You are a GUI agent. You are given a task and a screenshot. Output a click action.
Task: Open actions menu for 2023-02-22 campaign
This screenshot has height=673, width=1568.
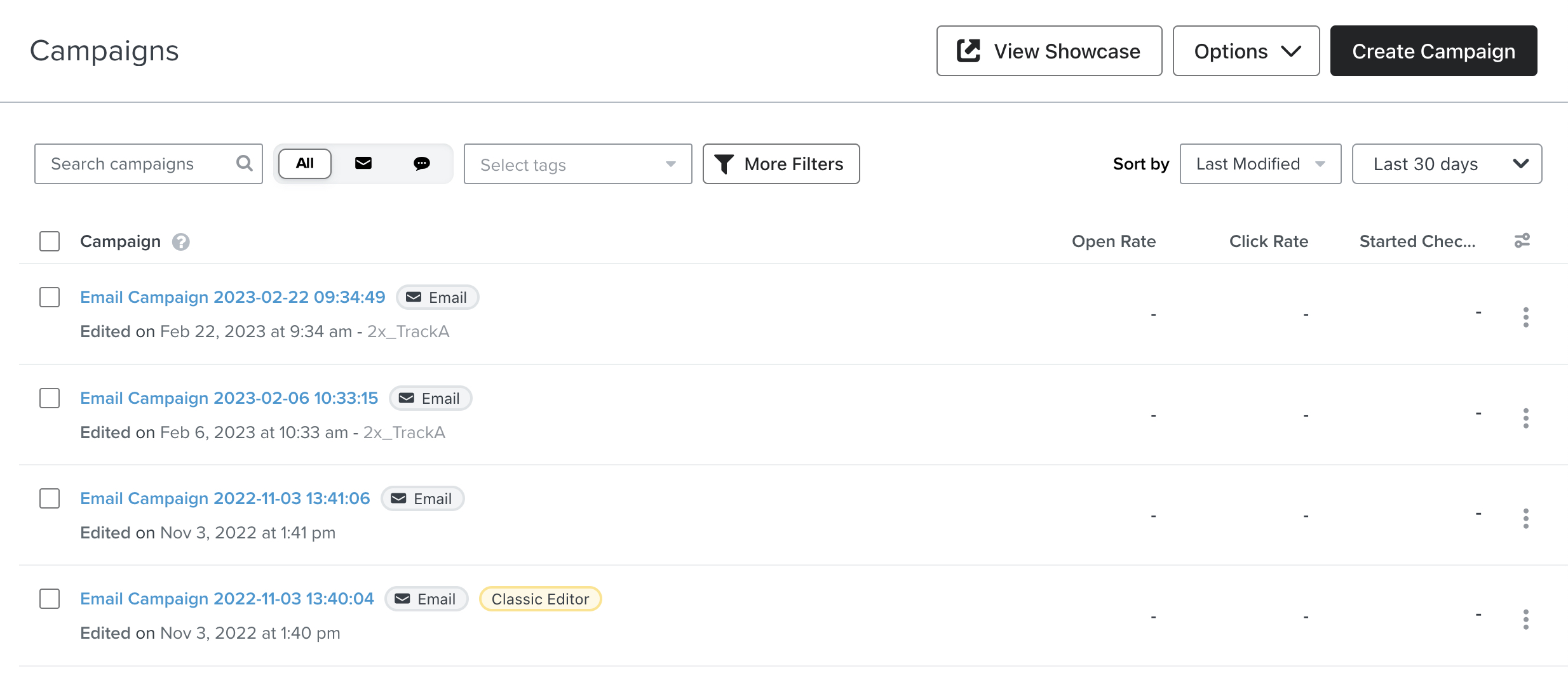point(1525,317)
